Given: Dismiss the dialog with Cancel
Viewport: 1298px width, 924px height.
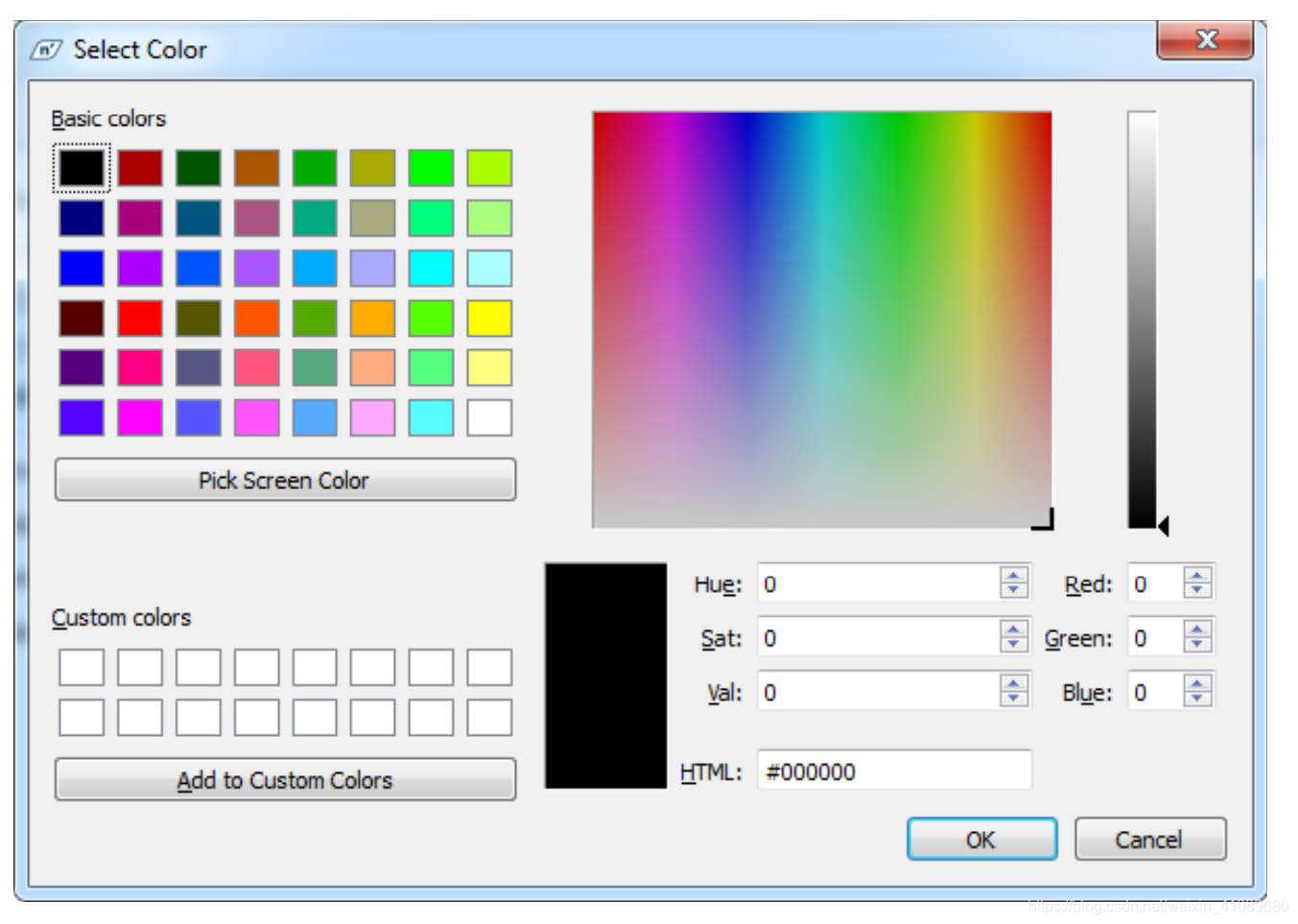Looking at the screenshot, I should pos(1150,839).
